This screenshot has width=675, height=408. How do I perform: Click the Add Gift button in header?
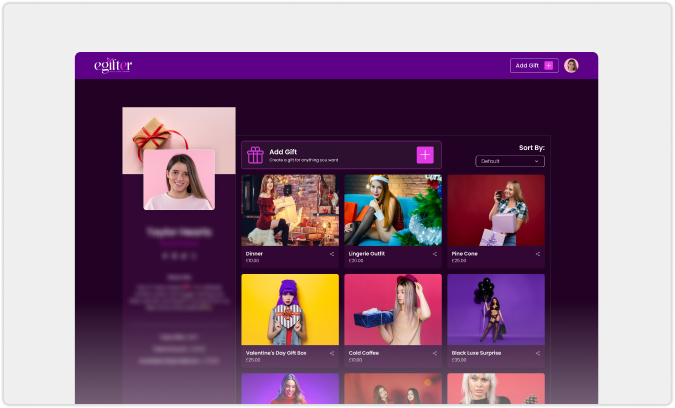(x=534, y=66)
